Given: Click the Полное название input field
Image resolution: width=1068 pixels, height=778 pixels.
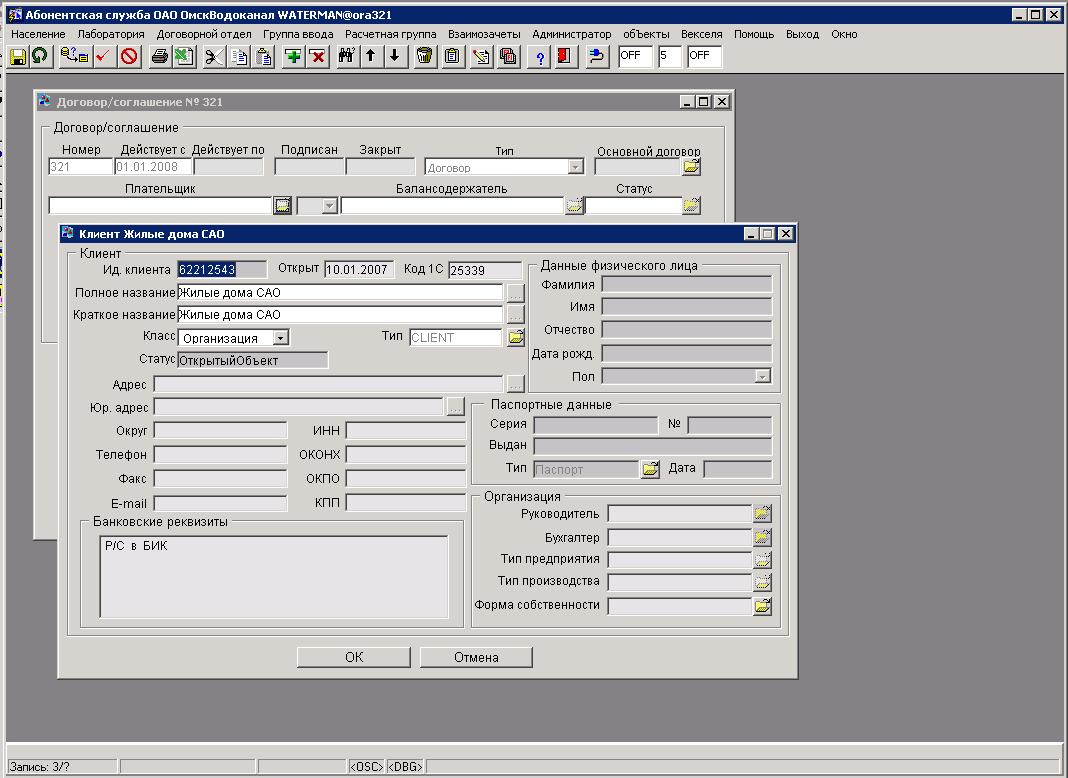Looking at the screenshot, I should [x=340, y=293].
